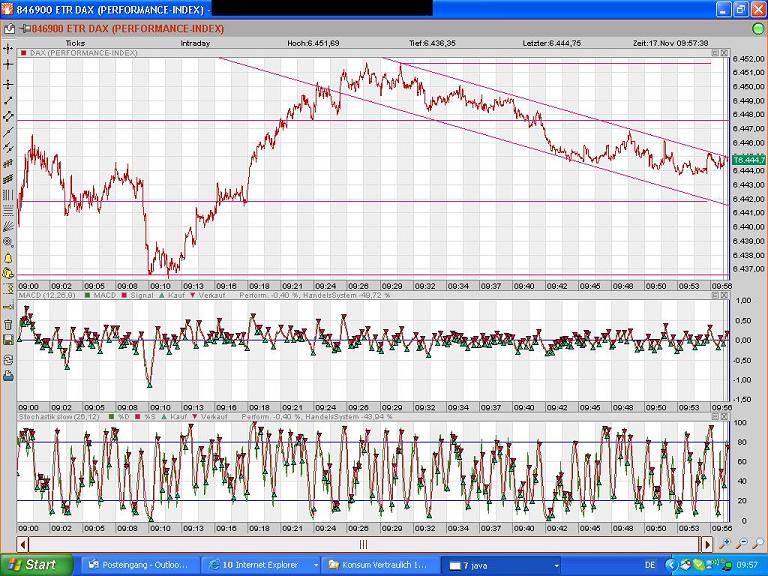Click the chart export icon beside the pin
Image resolution: width=768 pixels, height=576 pixels.
9,29
